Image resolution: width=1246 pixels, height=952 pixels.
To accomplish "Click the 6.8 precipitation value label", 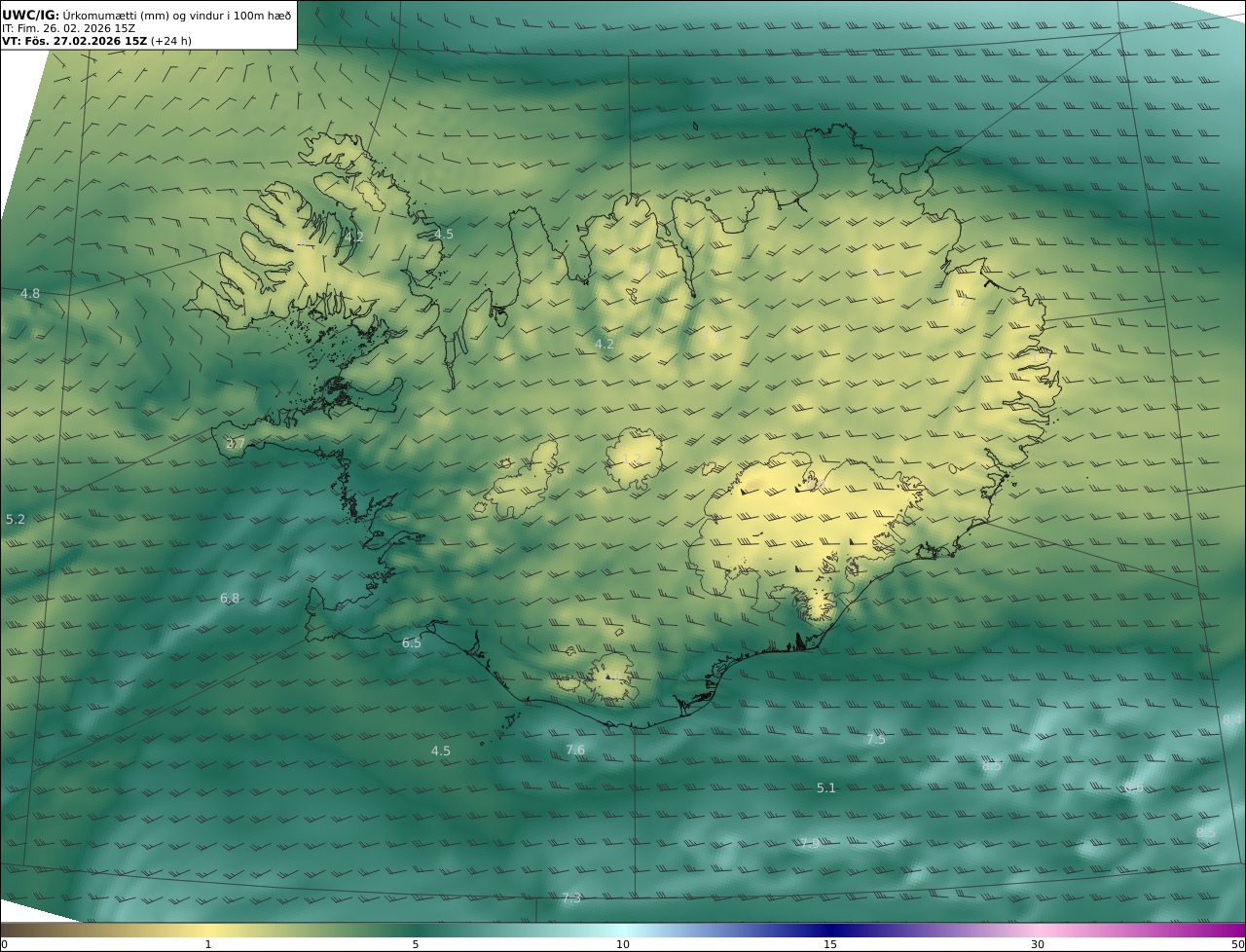I will 230,599.
